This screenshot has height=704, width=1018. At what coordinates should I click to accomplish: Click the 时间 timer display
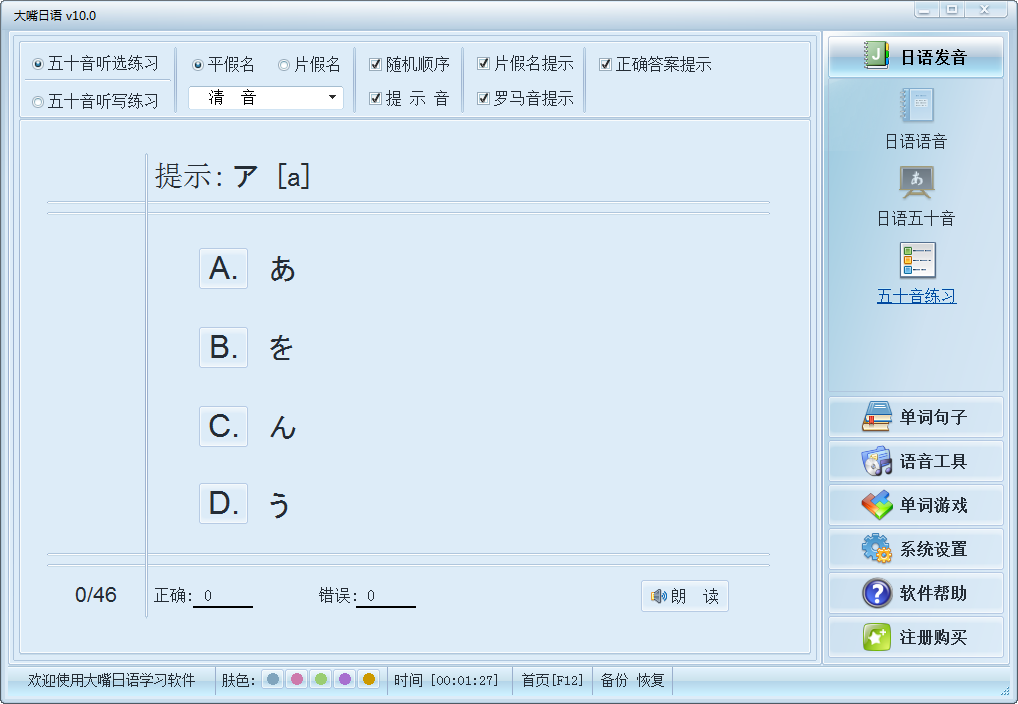pos(446,680)
